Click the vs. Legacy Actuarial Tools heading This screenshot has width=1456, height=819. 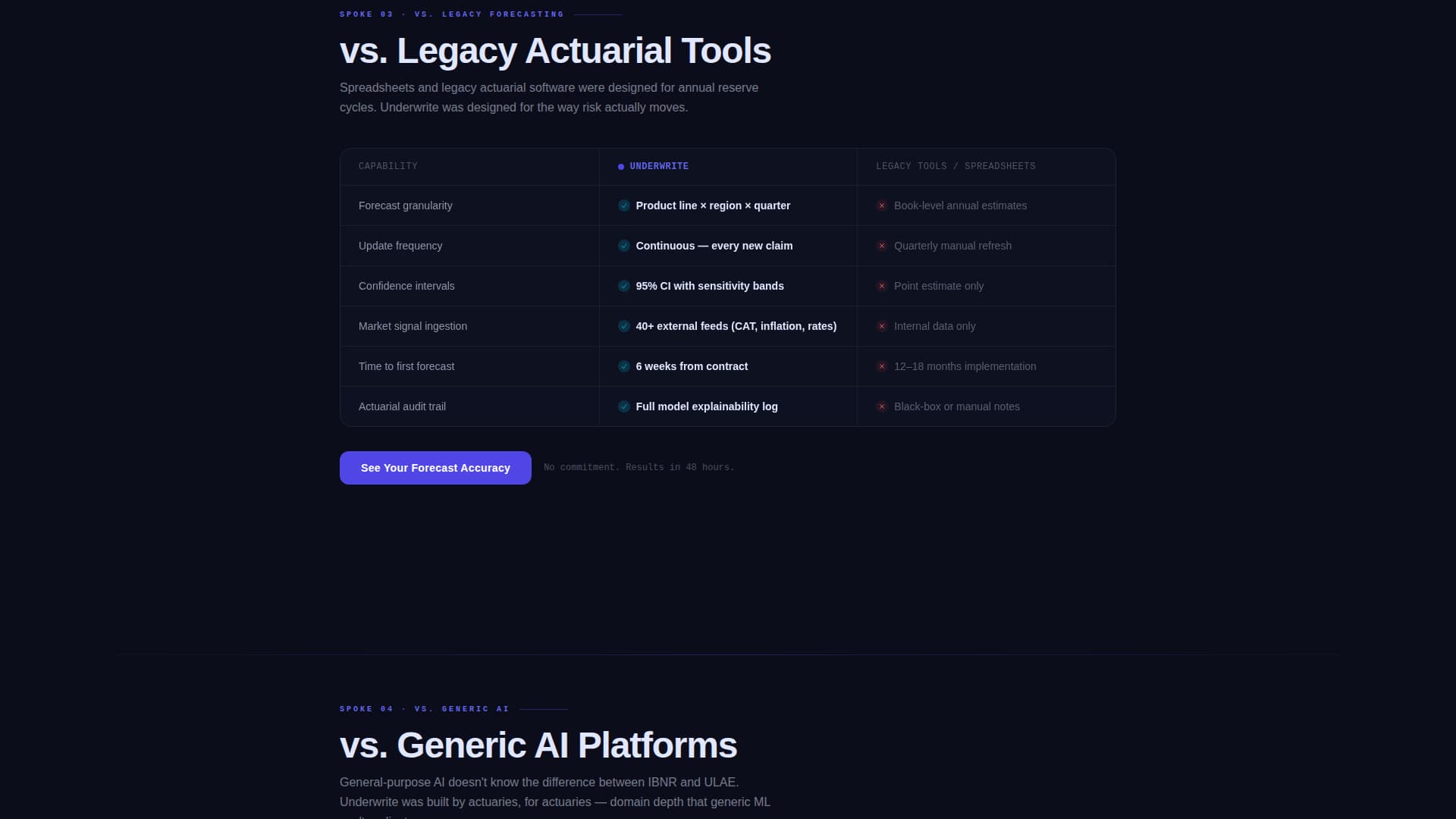pos(555,51)
